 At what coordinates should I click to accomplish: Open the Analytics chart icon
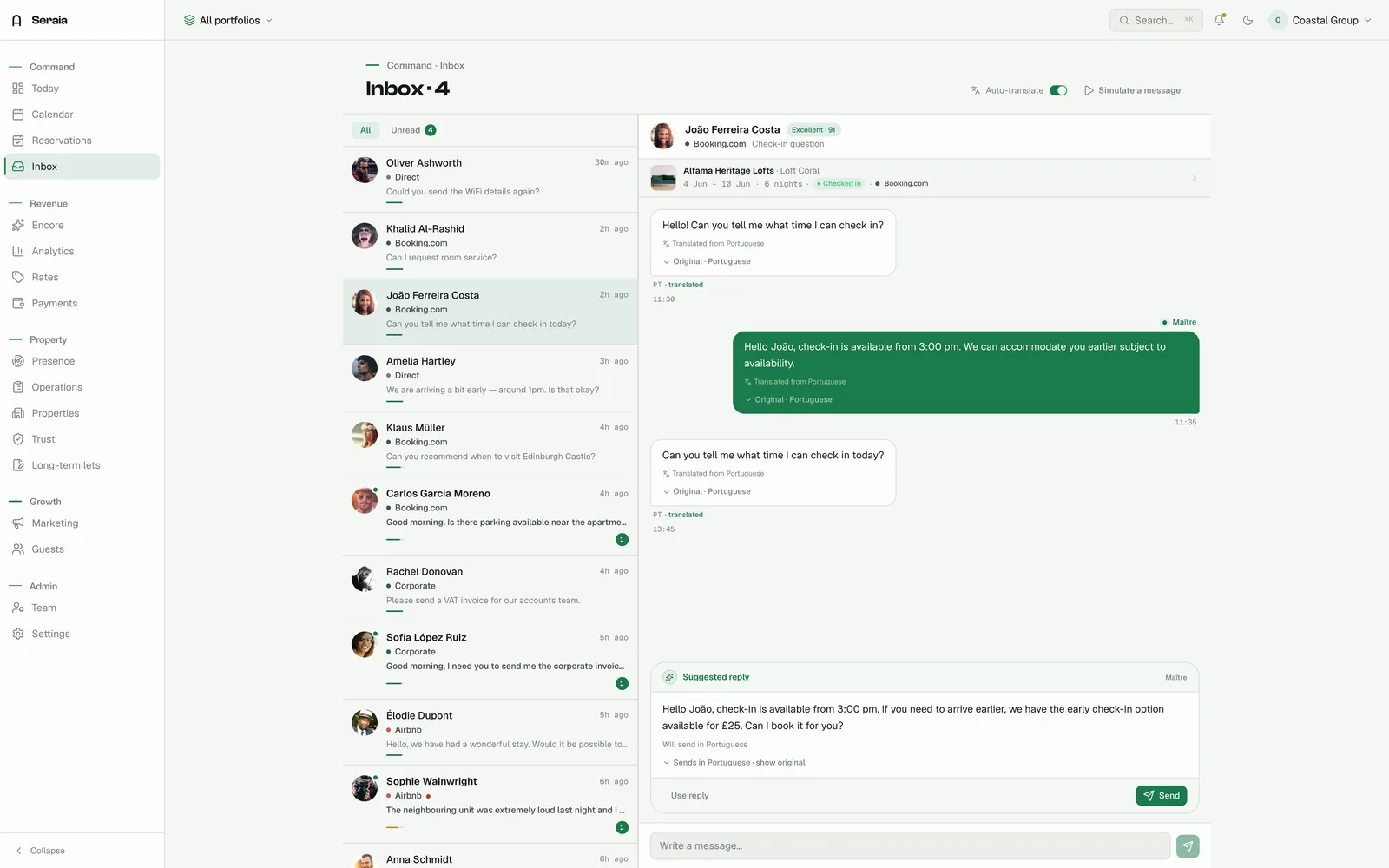coord(18,251)
